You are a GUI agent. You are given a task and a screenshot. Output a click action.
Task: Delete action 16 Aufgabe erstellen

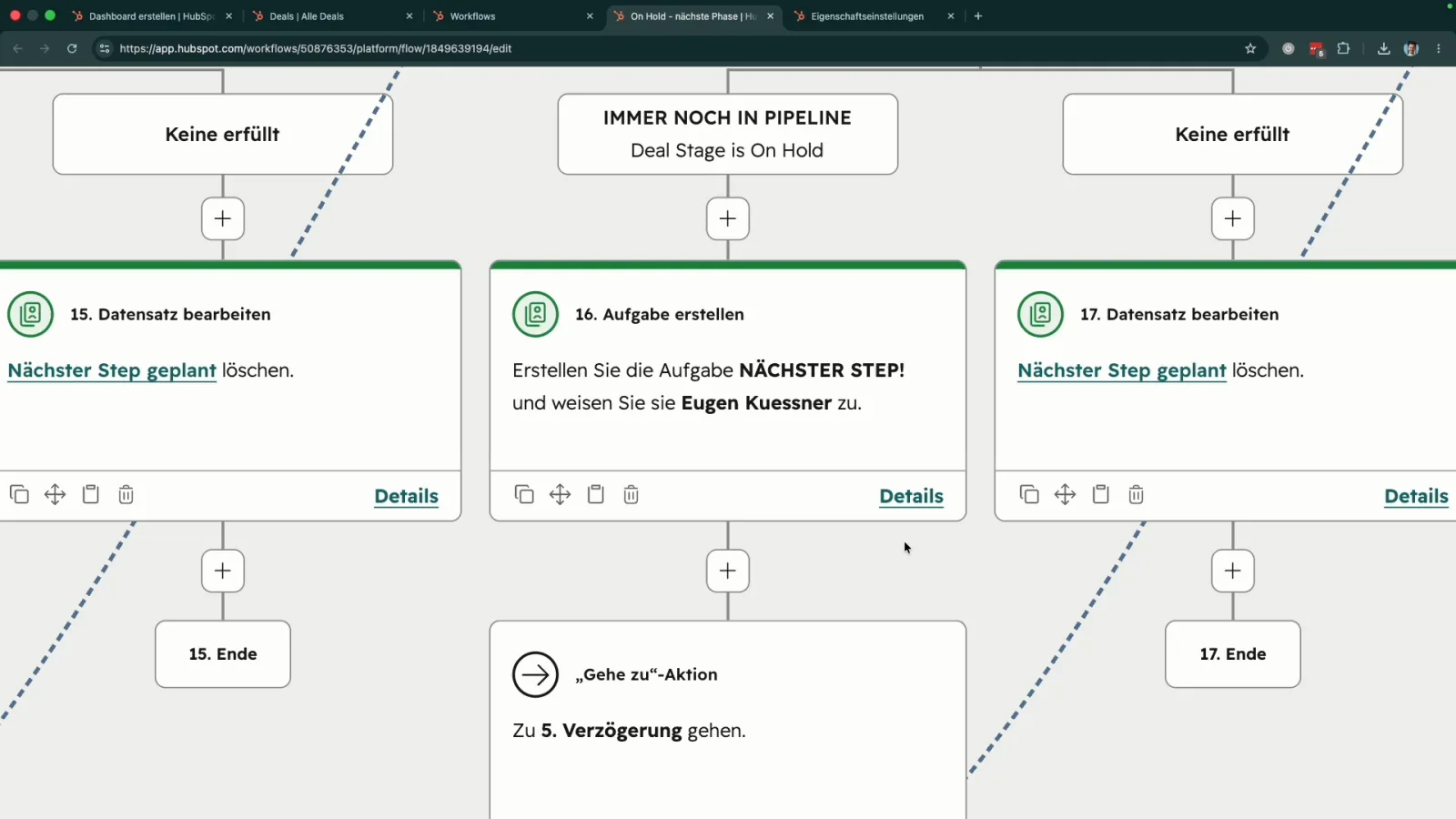[631, 494]
